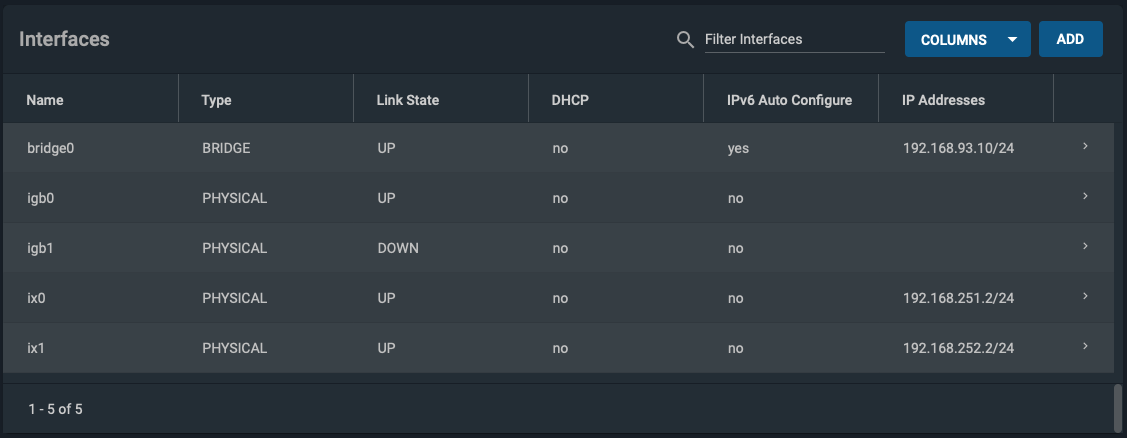Sort by IPv6 Auto Configure header
This screenshot has height=438, width=1127.
(x=789, y=100)
